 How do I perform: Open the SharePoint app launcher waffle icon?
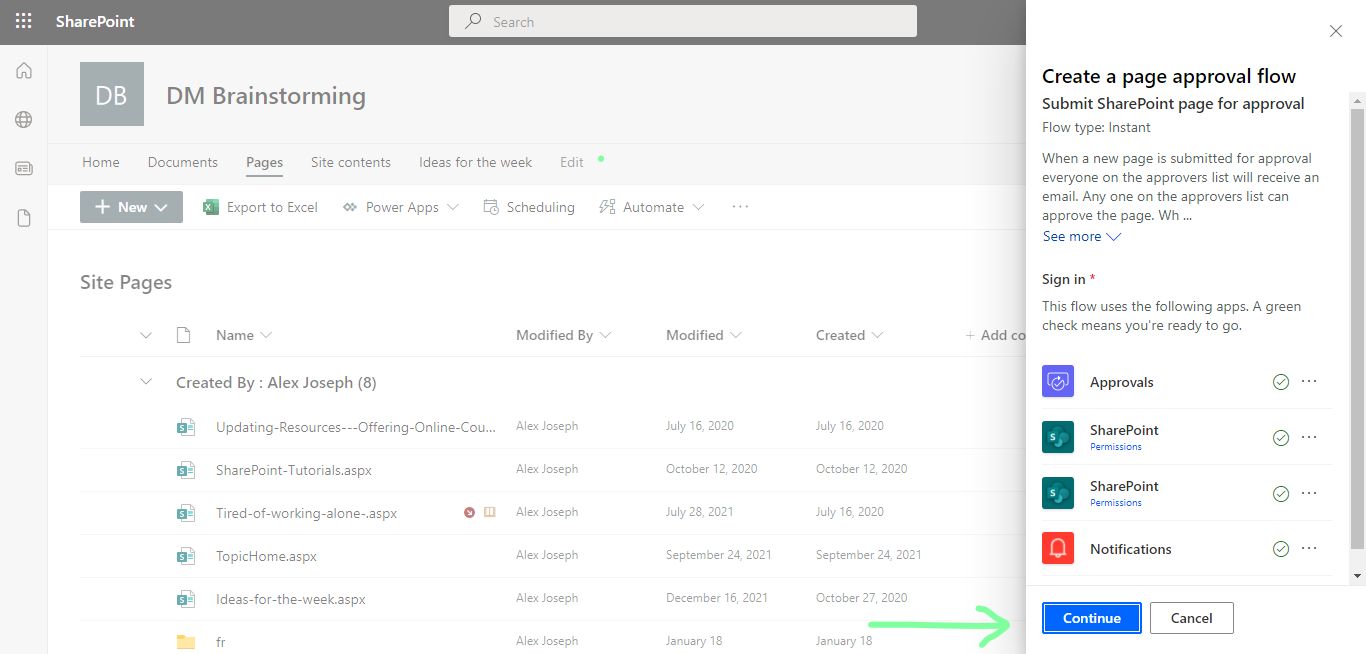(23, 21)
